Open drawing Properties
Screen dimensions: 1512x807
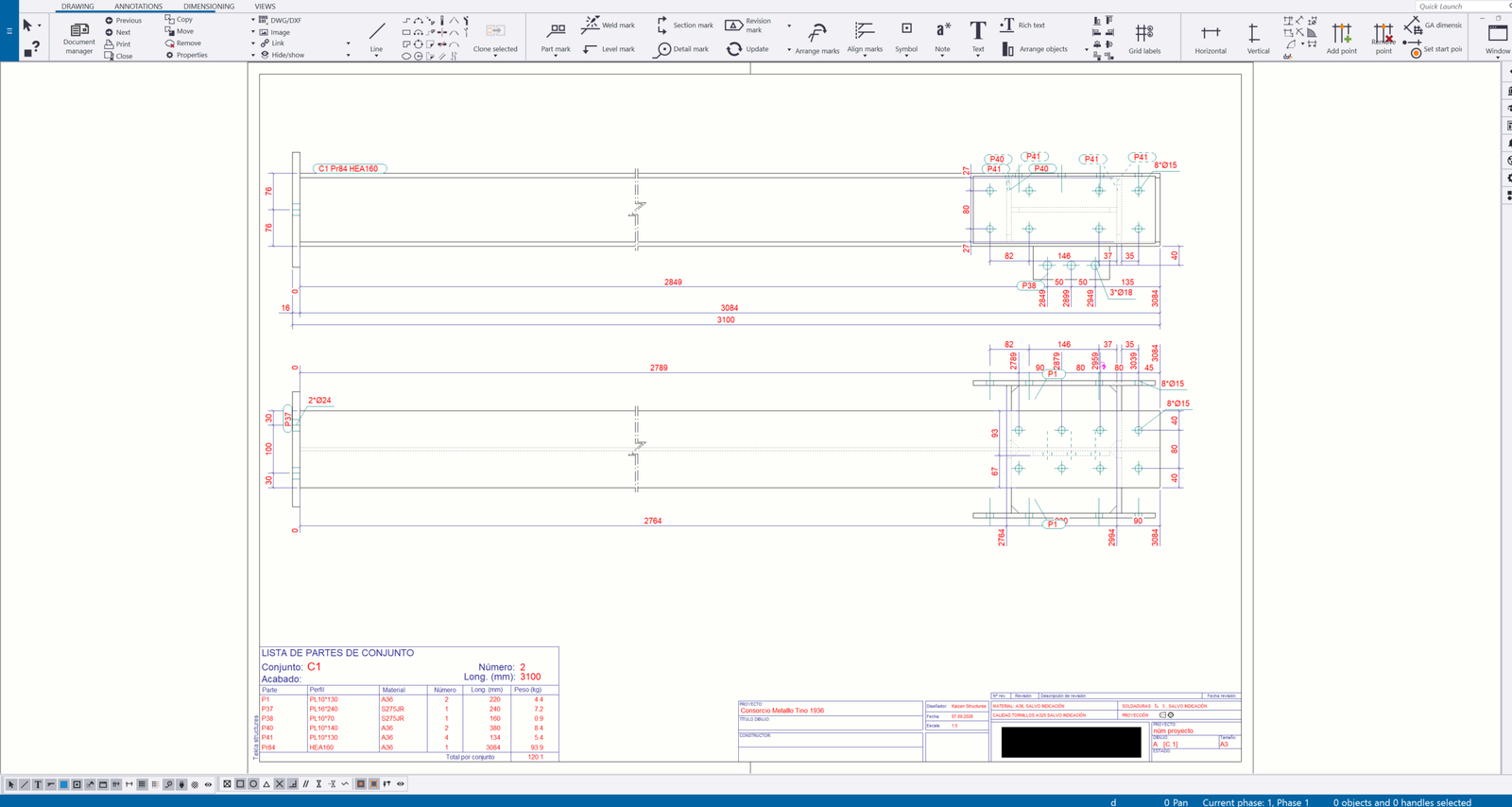[x=186, y=55]
